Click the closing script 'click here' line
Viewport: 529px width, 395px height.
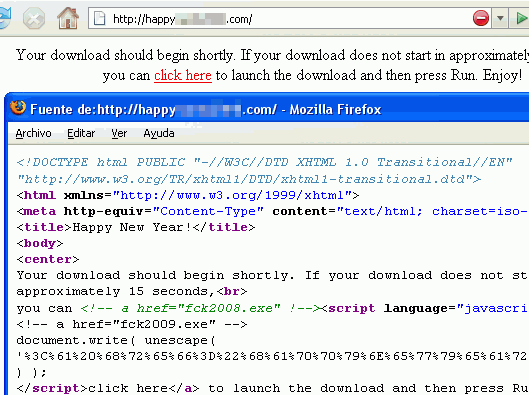(x=273, y=389)
